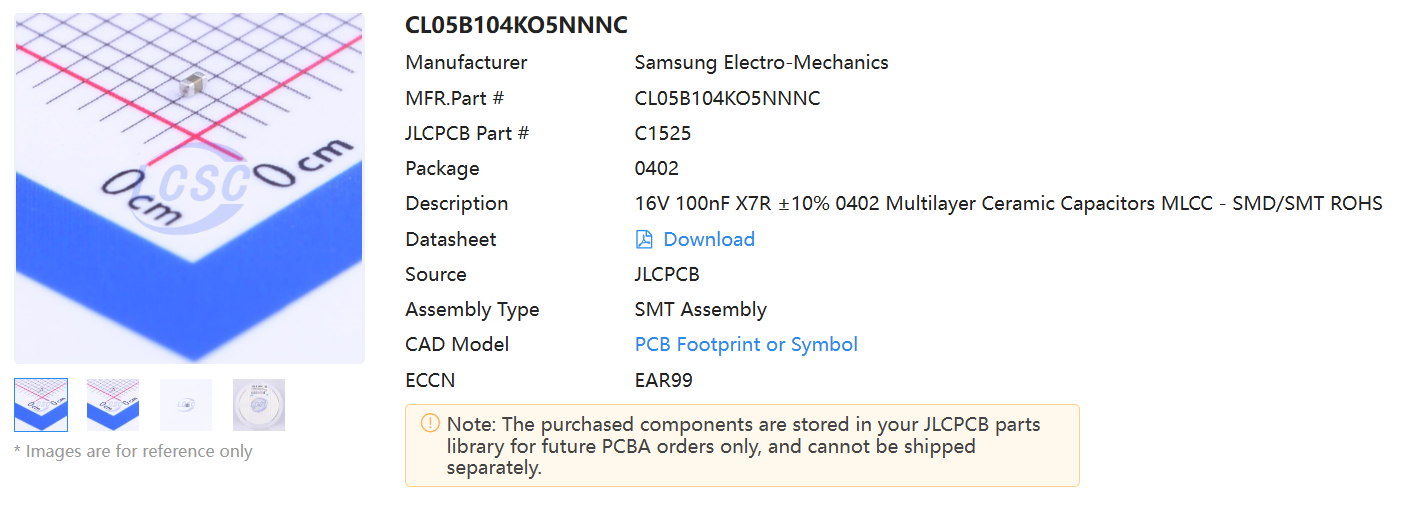
Task: Select the fourth thumbnail showing the reel
Action: click(259, 405)
